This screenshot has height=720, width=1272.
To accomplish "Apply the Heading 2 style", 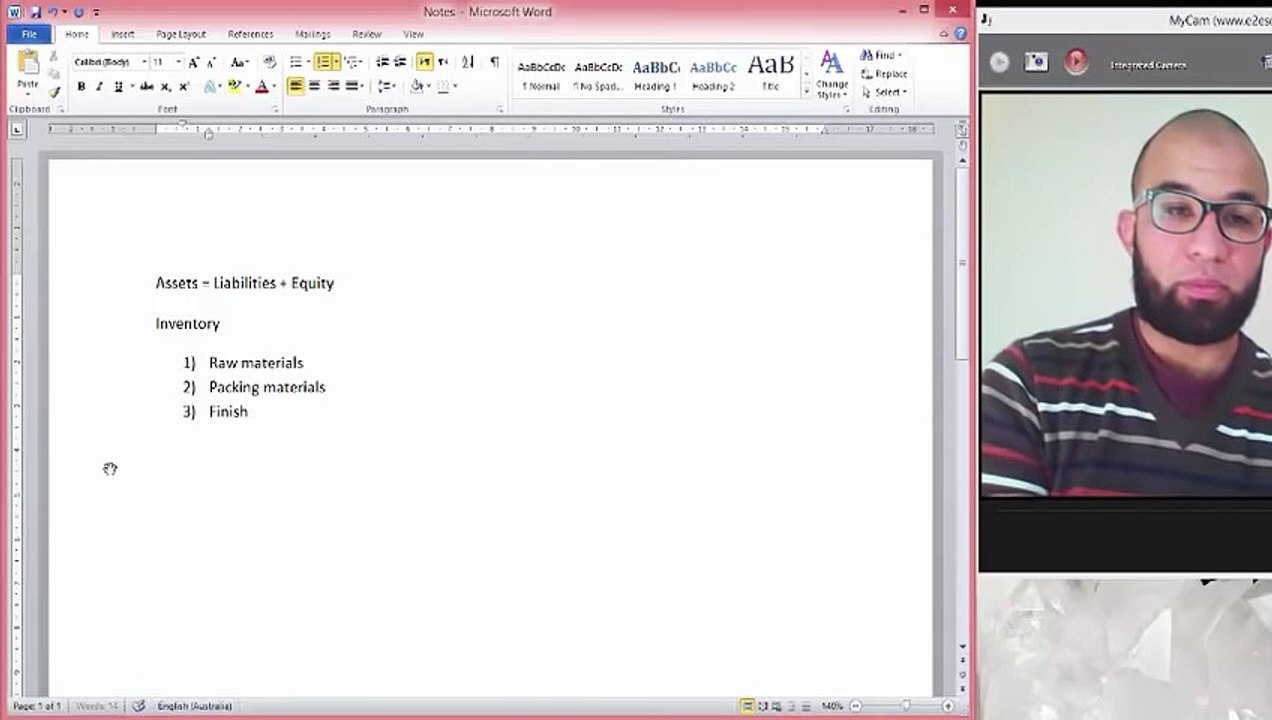I will pyautogui.click(x=713, y=75).
